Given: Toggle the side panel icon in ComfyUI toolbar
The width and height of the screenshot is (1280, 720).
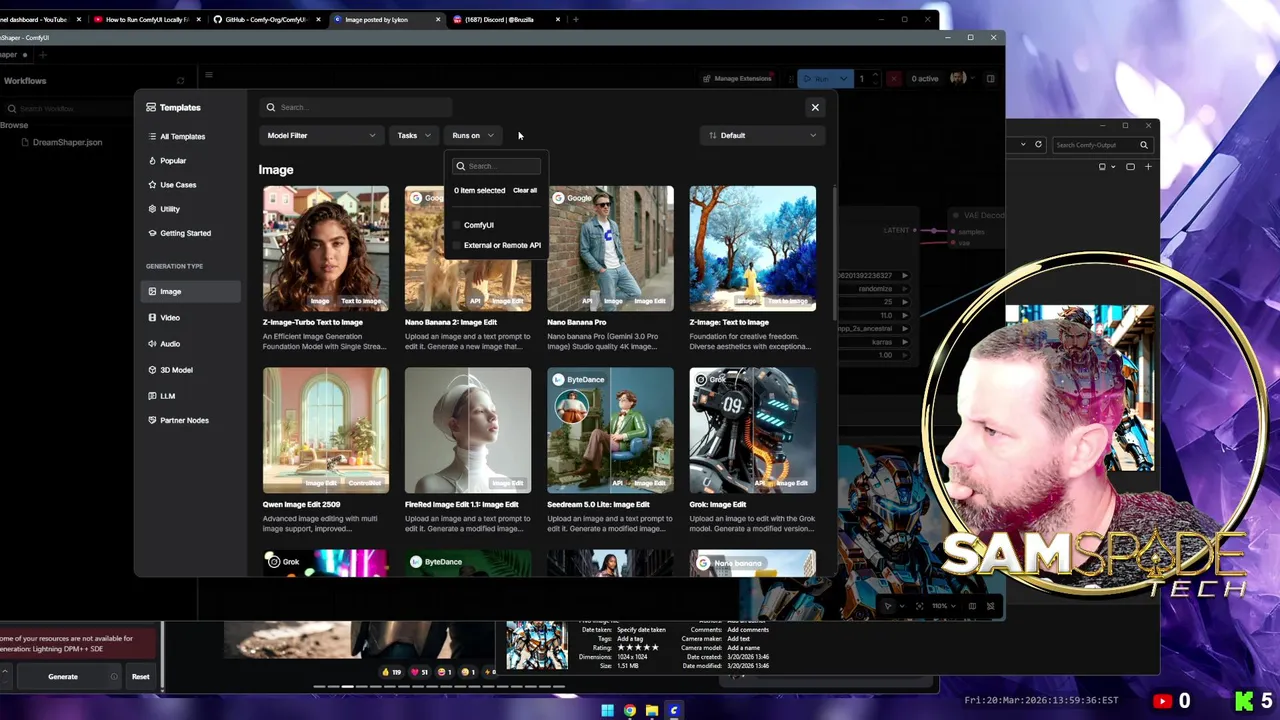Looking at the screenshot, I should tap(990, 79).
